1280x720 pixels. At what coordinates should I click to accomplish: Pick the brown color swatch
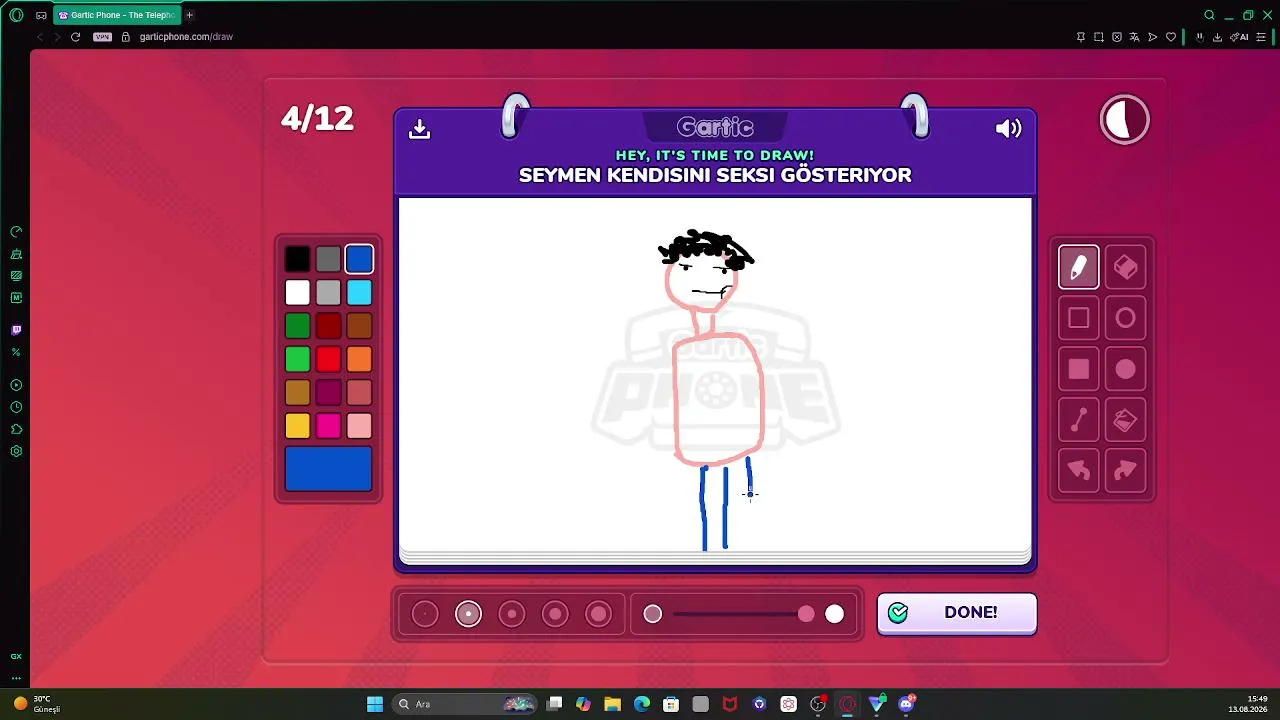(359, 326)
